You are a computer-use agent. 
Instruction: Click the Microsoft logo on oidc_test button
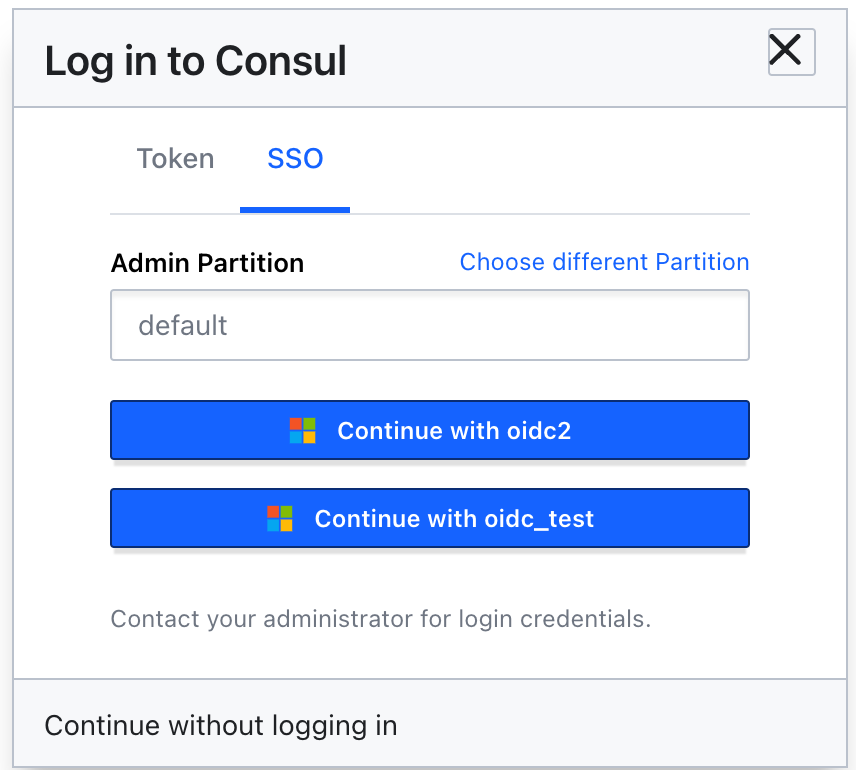pyautogui.click(x=280, y=518)
